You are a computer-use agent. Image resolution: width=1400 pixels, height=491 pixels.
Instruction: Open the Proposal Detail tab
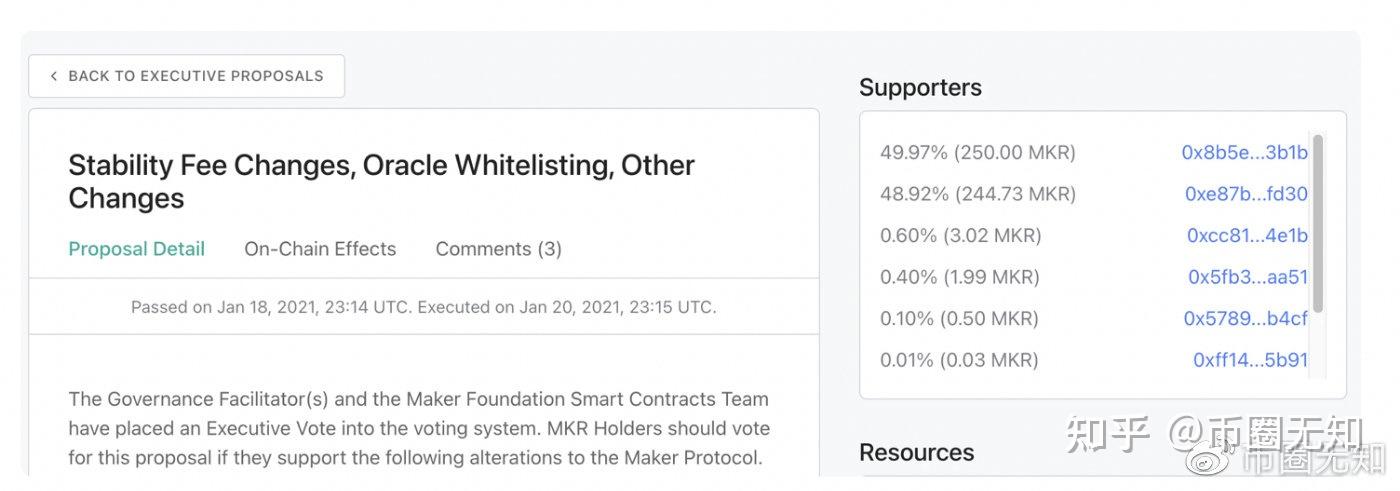136,249
